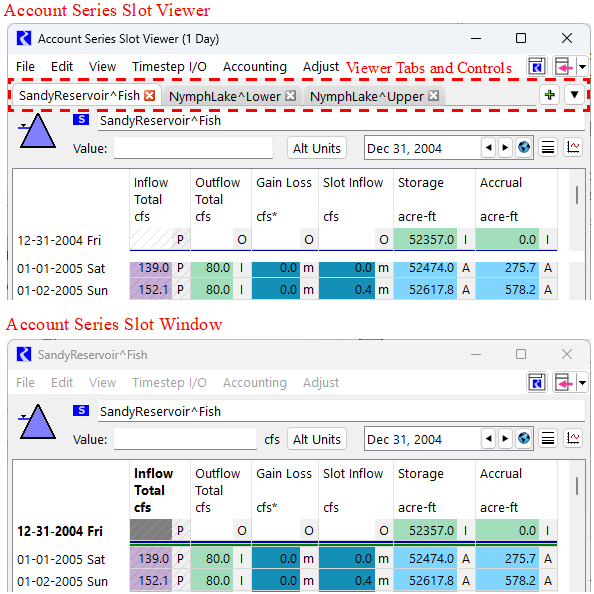Step to the next date in the top viewer
This screenshot has width=594, height=594.
[505, 147]
